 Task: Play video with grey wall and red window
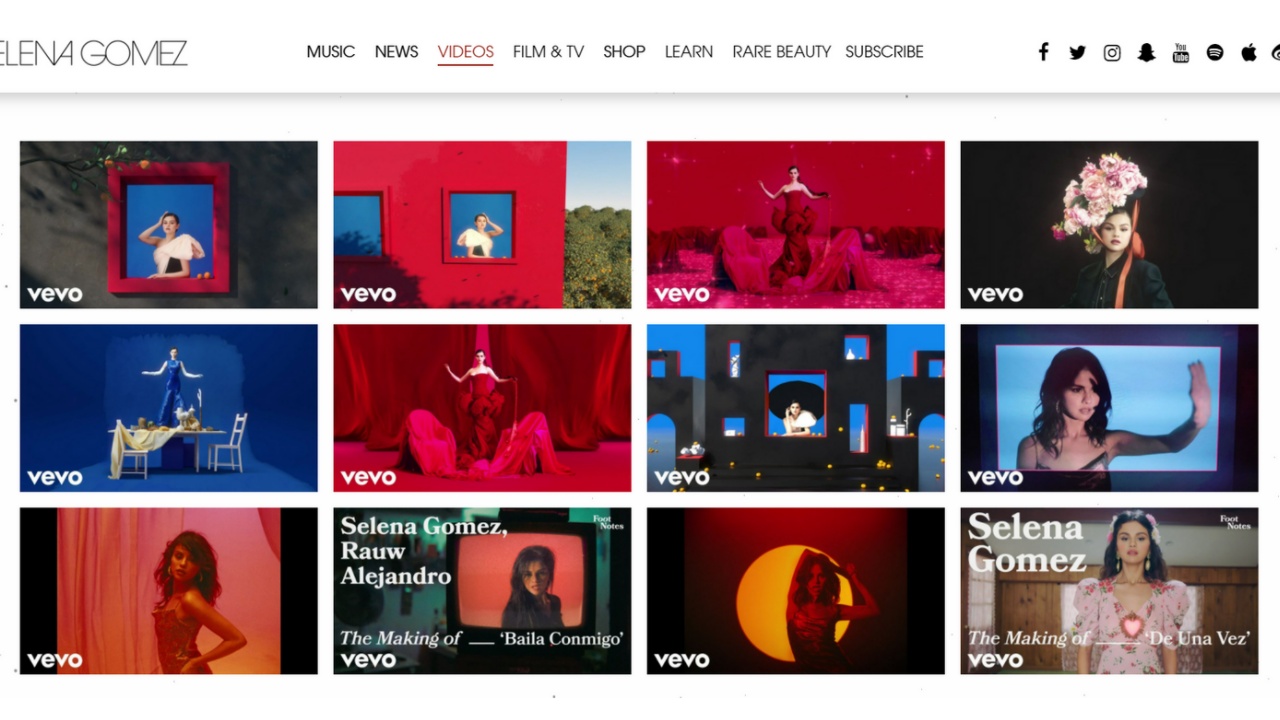(x=169, y=224)
